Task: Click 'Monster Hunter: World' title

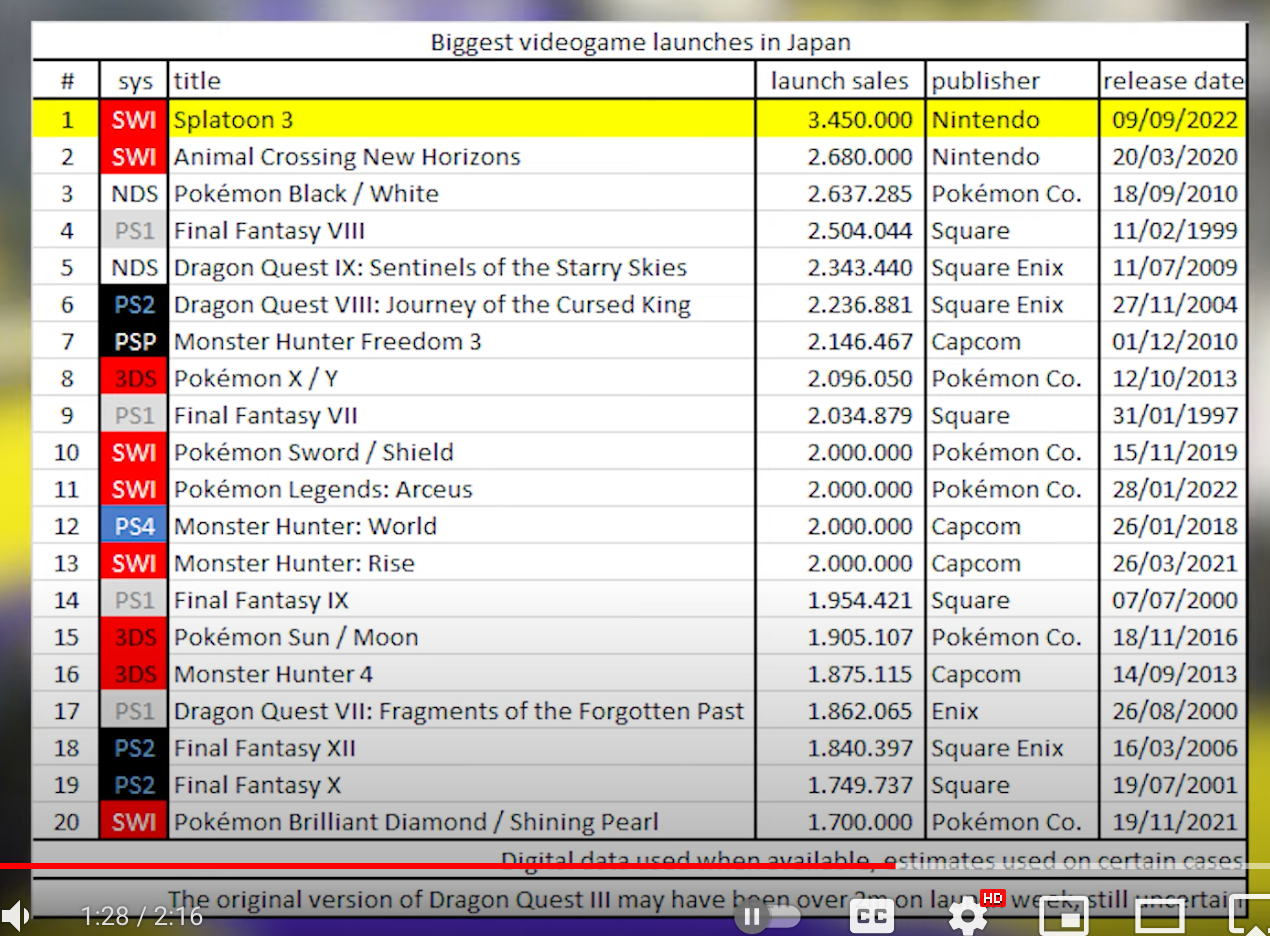Action: pyautogui.click(x=305, y=527)
